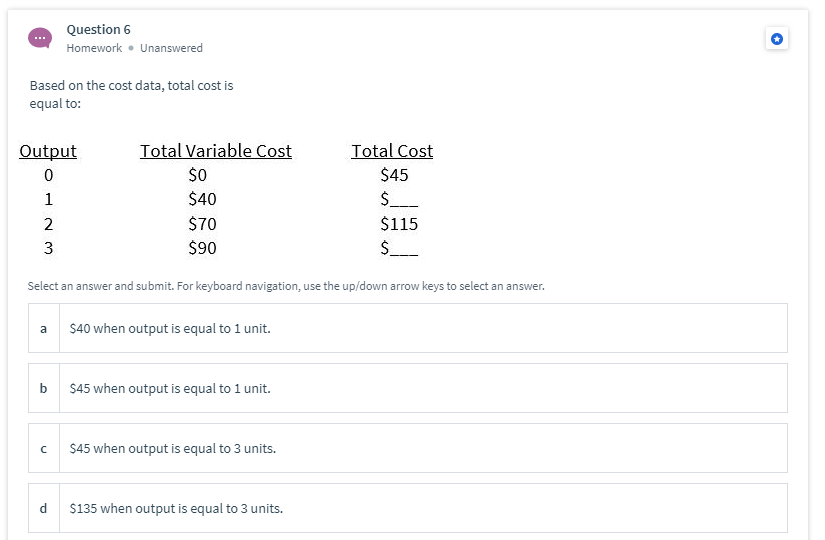Click the 'Total Cost' column header
825x540 pixels.
tap(392, 151)
